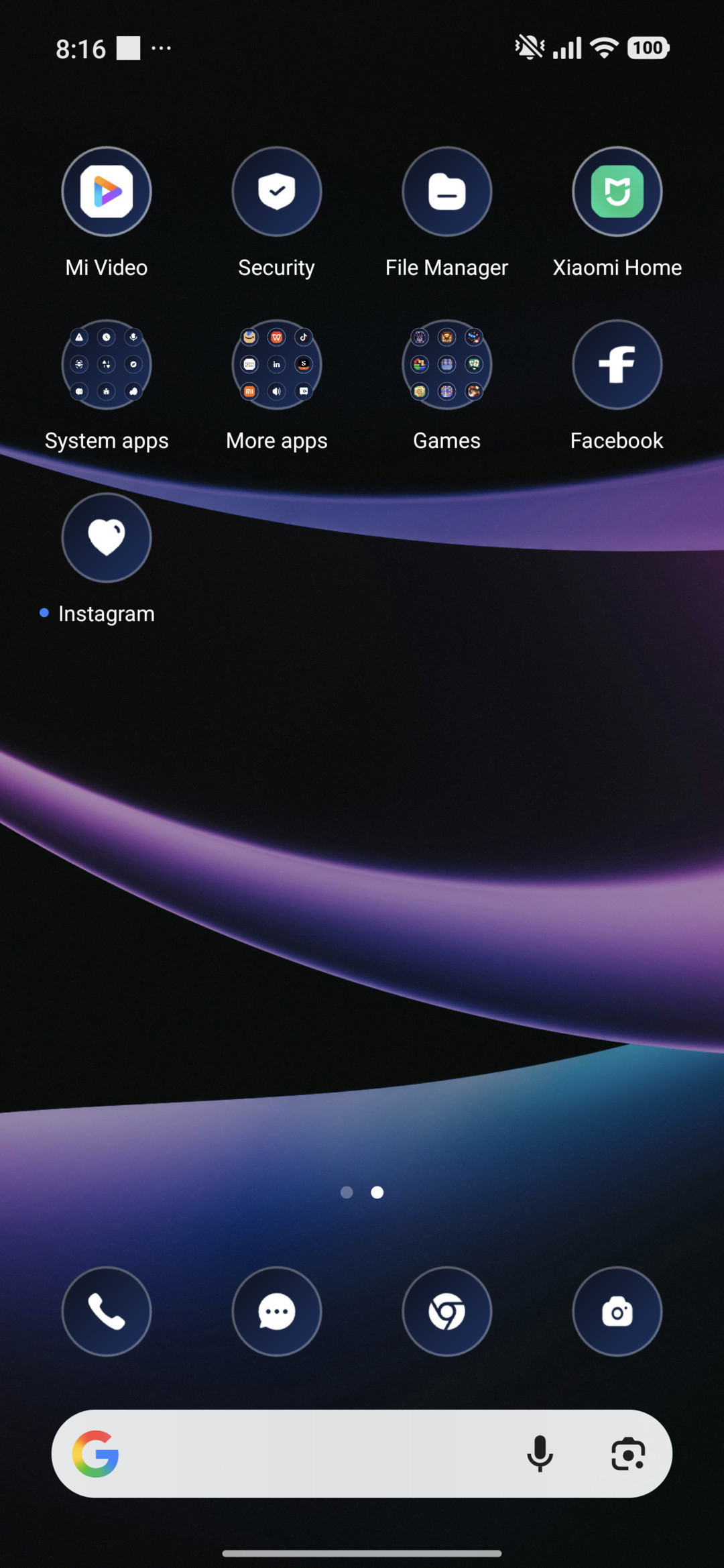Tap the white square notification icon
Screen dimensions: 724x1568
coord(128,48)
